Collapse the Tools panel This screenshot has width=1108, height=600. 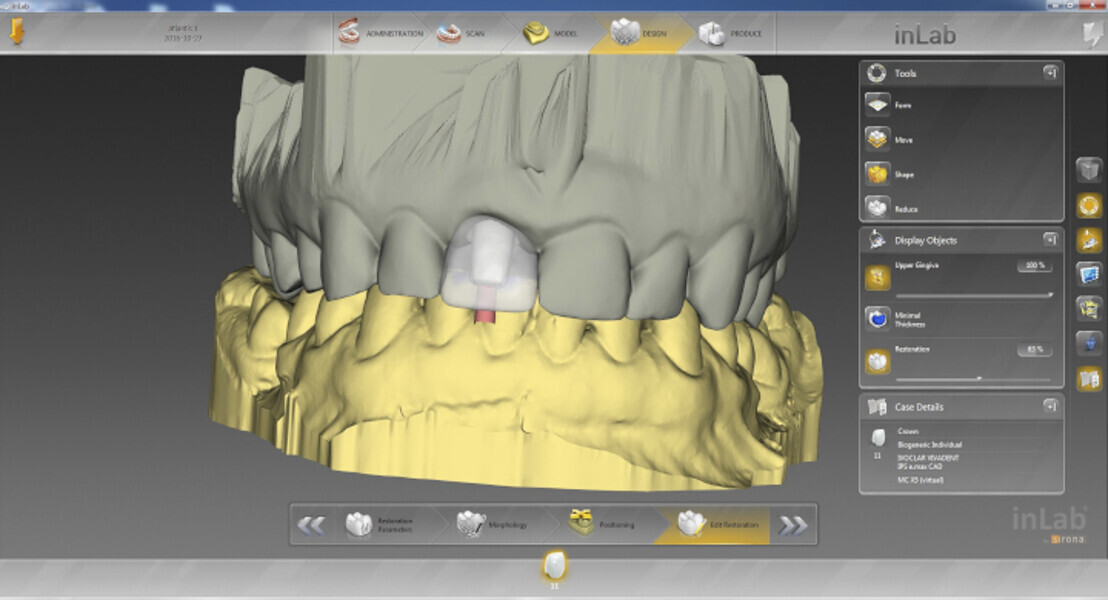[x=1050, y=73]
